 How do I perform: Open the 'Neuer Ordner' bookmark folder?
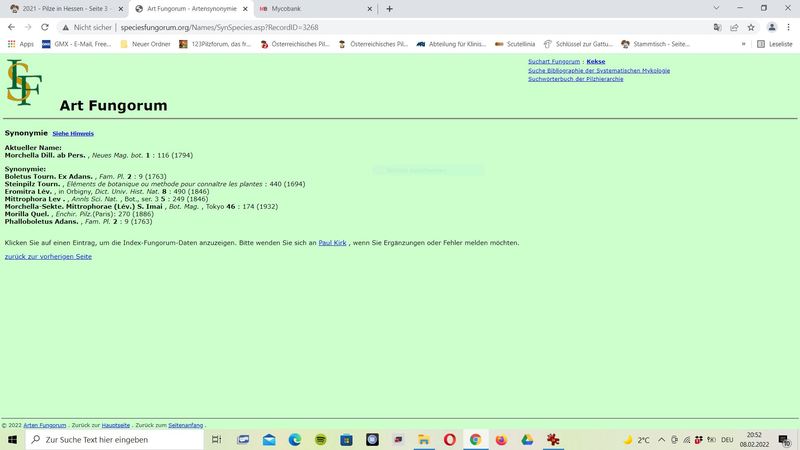(145, 44)
